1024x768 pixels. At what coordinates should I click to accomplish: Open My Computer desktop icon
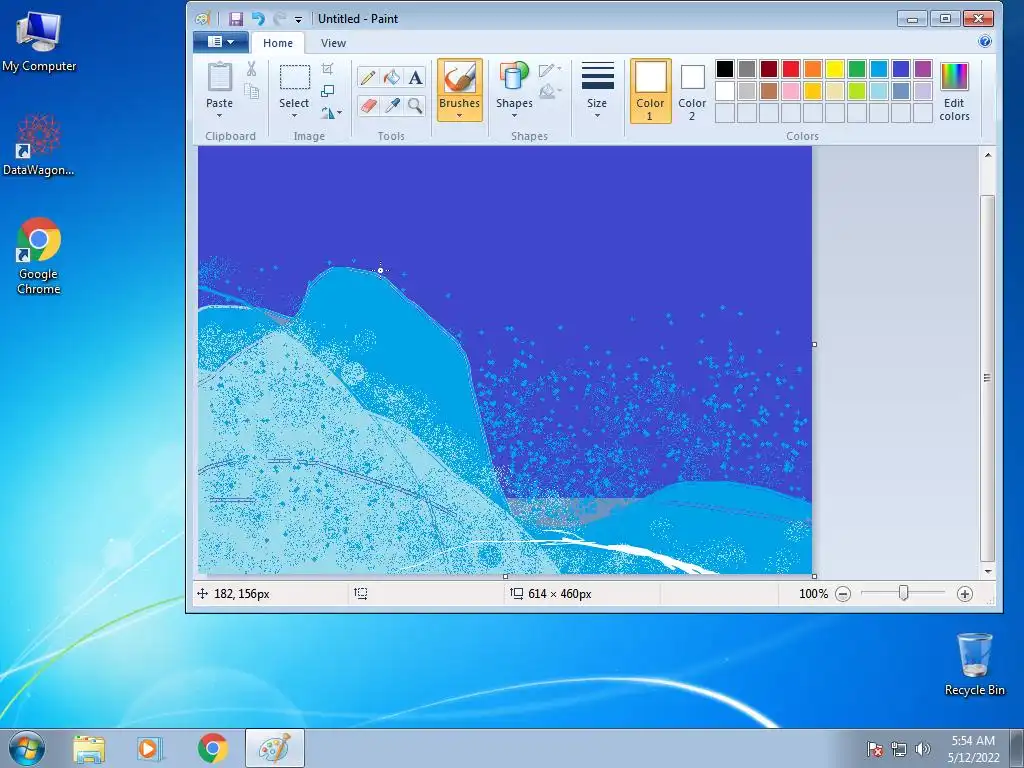[x=39, y=42]
